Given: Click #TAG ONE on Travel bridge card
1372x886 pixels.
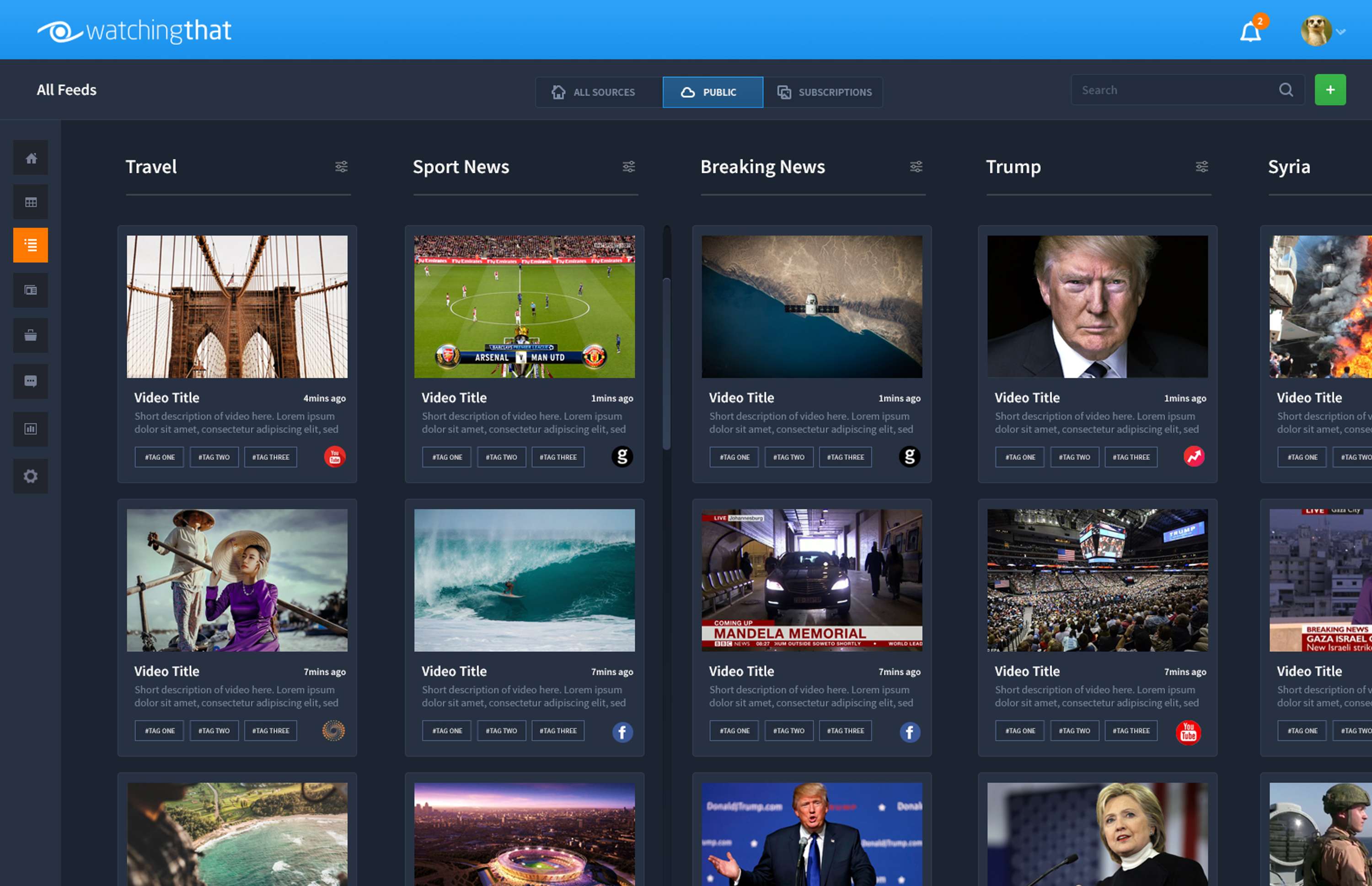Looking at the screenshot, I should [159, 457].
